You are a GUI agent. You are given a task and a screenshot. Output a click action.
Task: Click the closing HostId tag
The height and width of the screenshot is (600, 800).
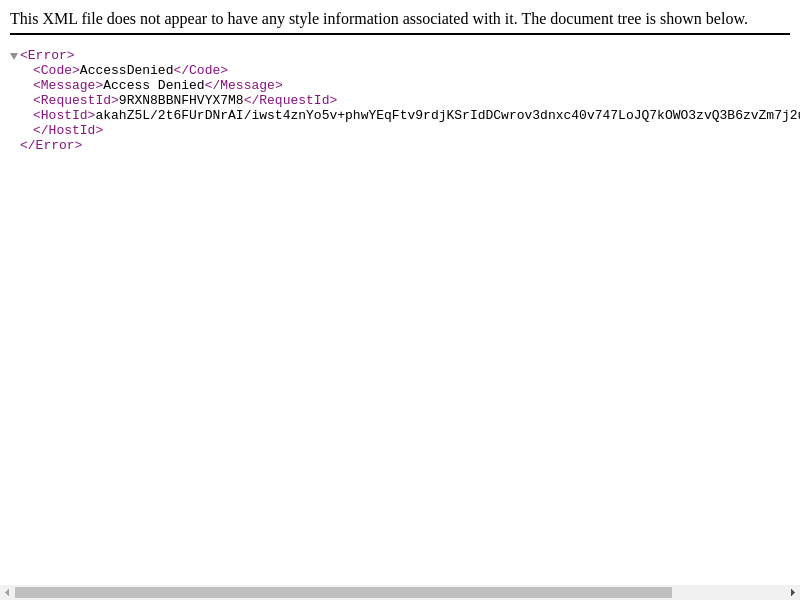coord(68,131)
